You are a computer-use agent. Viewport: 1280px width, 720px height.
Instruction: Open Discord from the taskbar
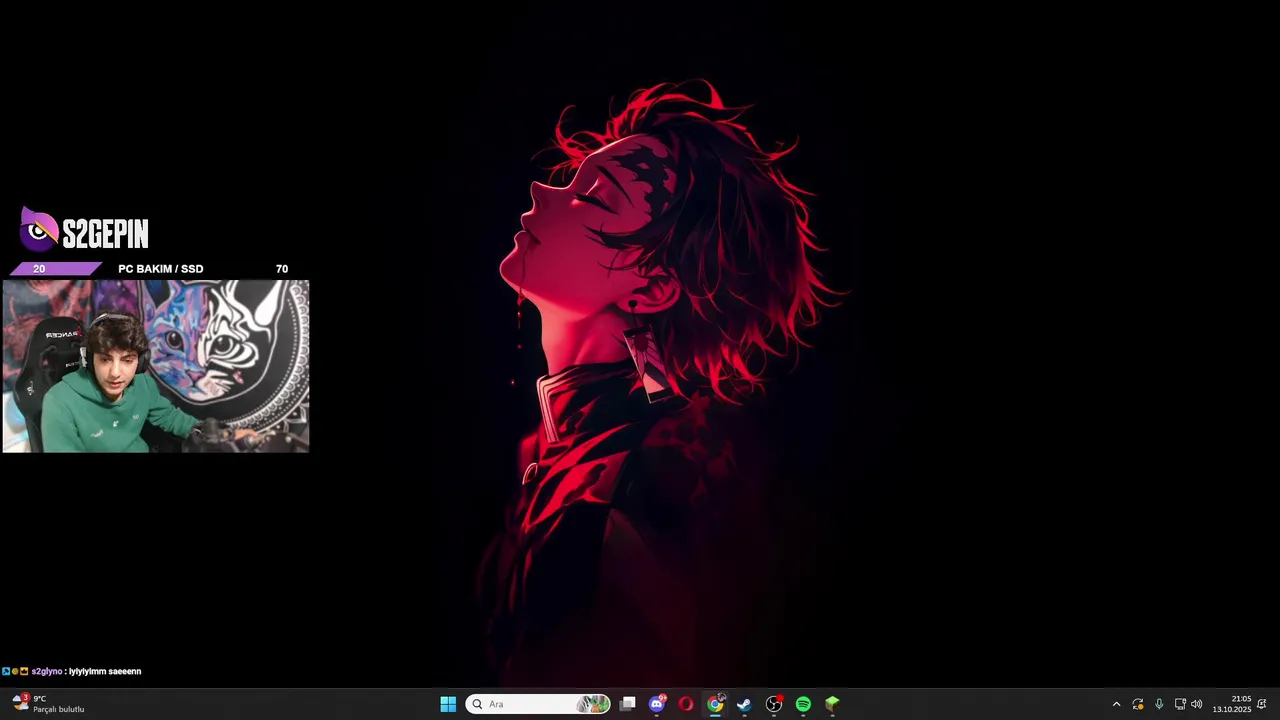coord(657,704)
